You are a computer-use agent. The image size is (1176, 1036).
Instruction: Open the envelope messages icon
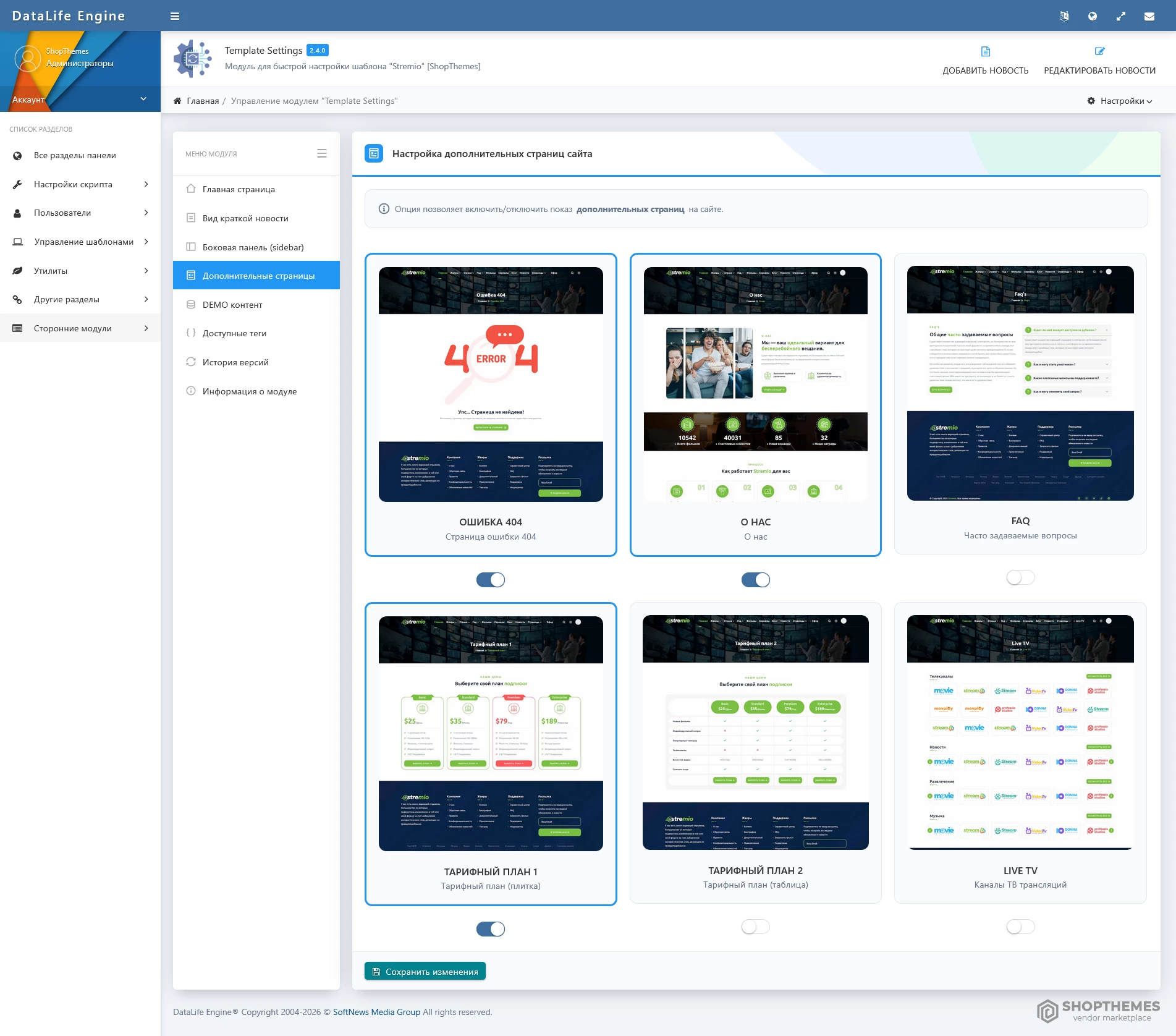tap(1149, 17)
